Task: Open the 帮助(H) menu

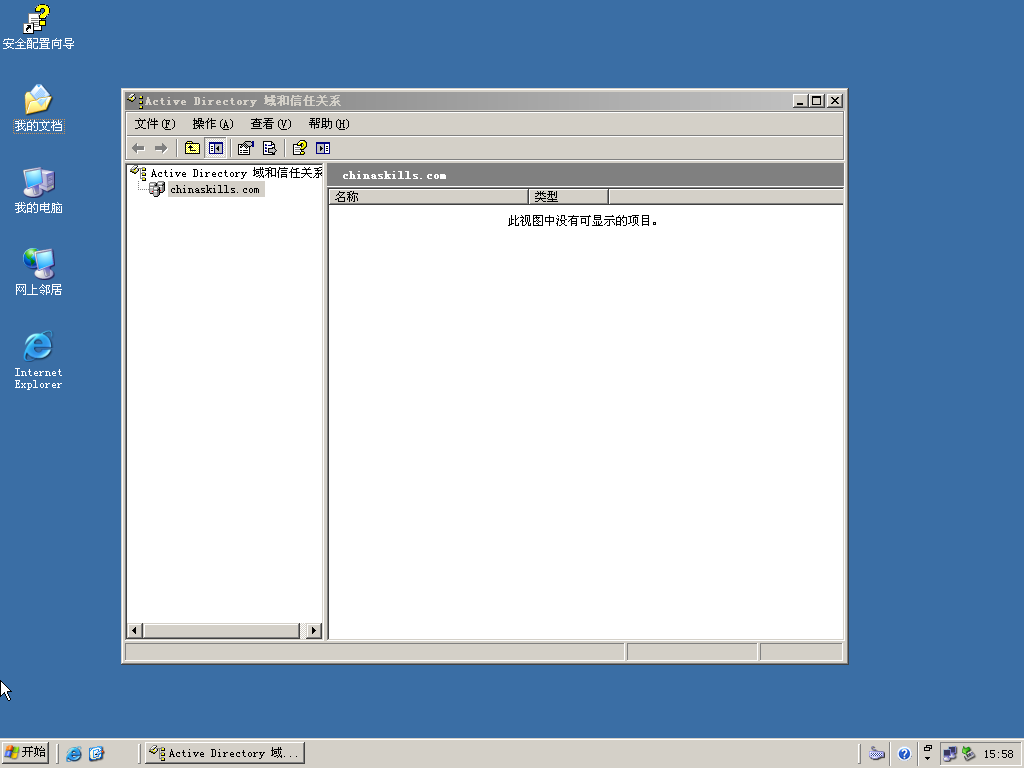Action: pos(328,123)
